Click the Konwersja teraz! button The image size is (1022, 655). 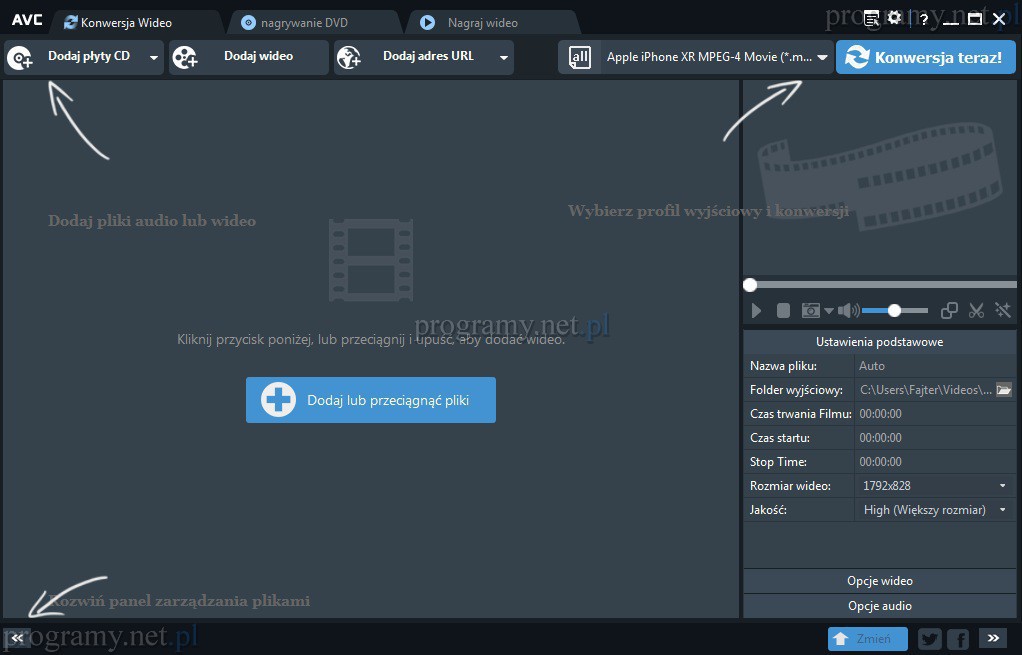coord(925,58)
